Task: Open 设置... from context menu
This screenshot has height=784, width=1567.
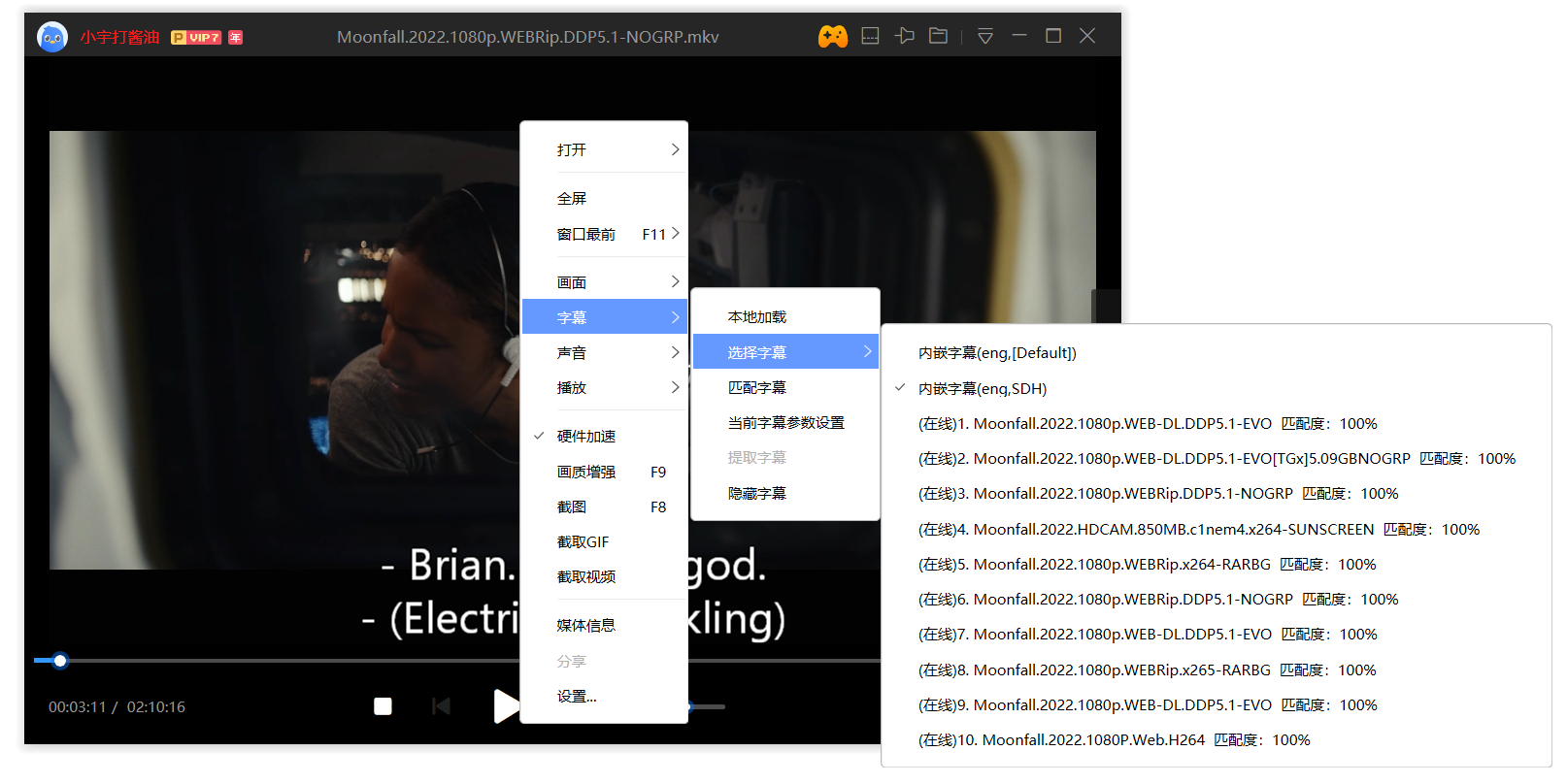Action: tap(577, 697)
